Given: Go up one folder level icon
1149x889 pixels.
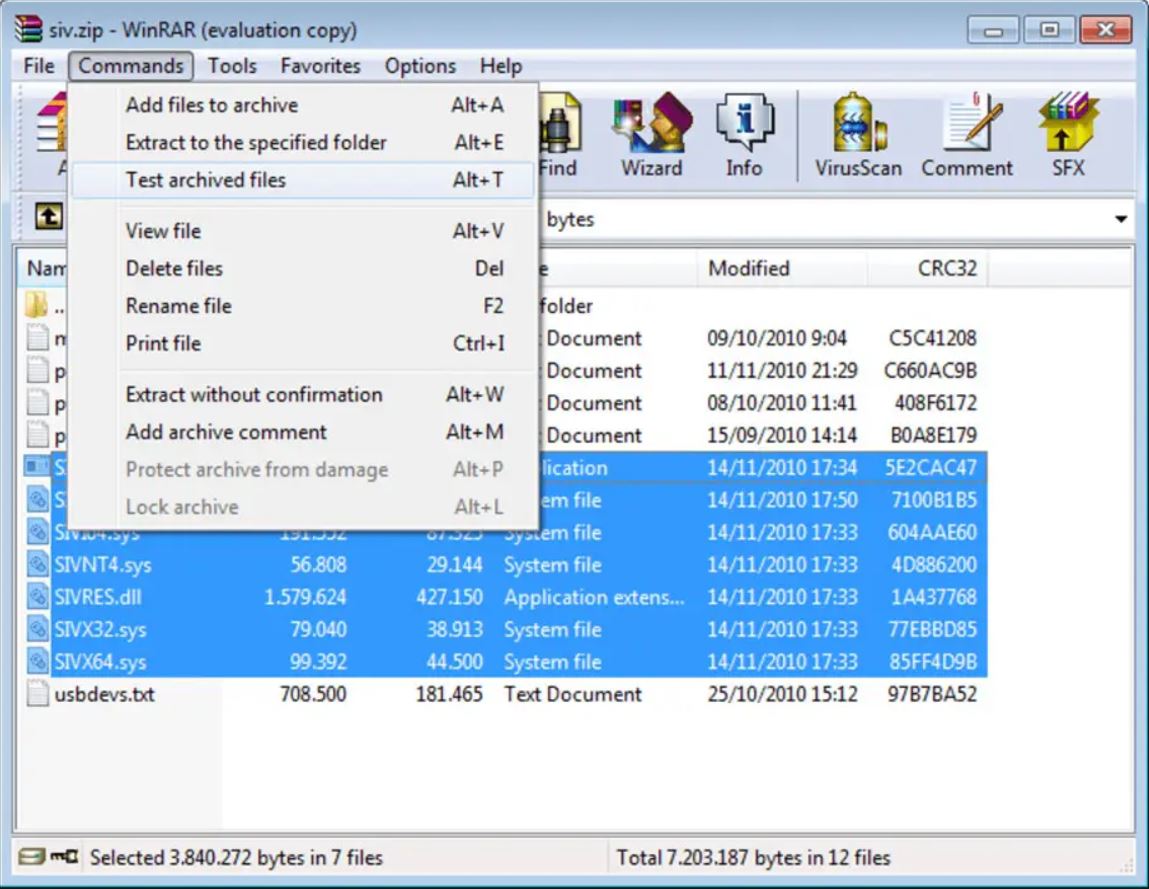Looking at the screenshot, I should pyautogui.click(x=49, y=216).
